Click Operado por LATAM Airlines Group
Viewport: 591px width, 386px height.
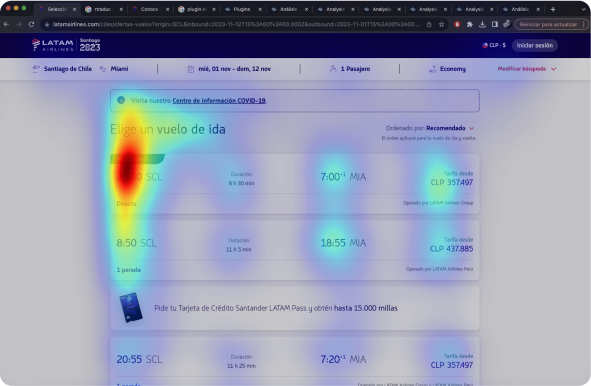438,203
